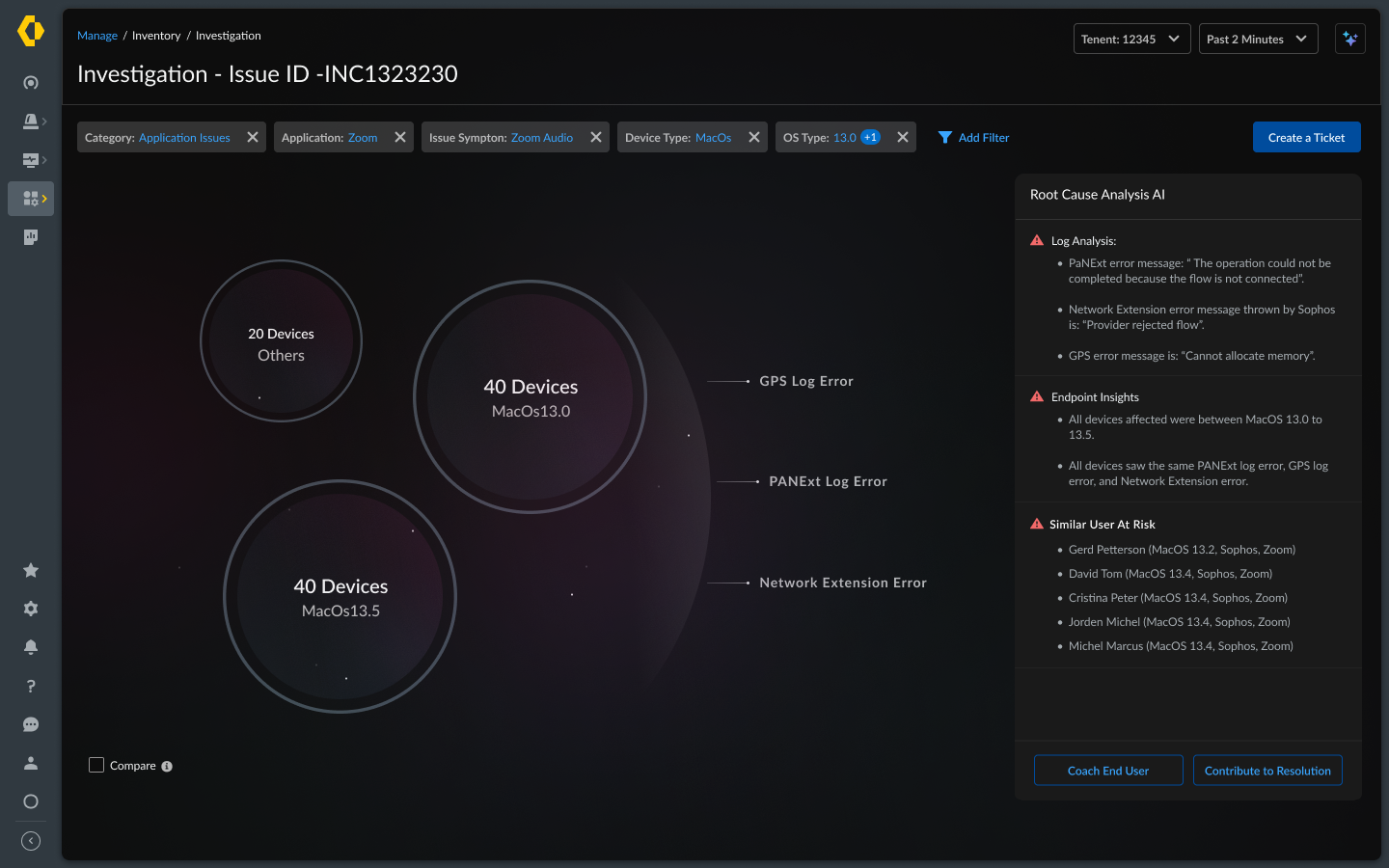Click the yellow hexagon logo in sidebar
Screen dimensions: 1389x868
point(31,31)
